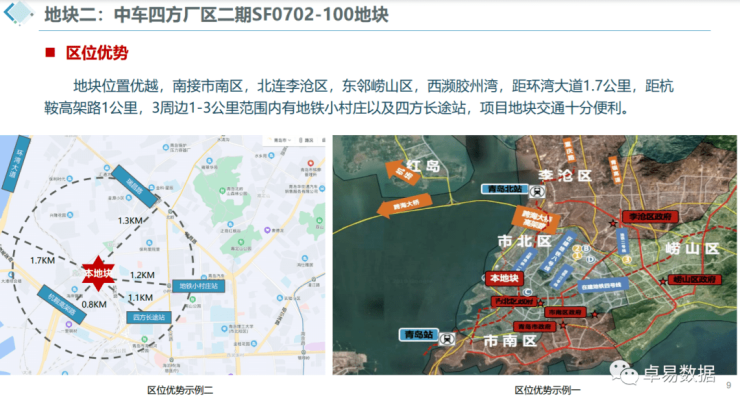The image size is (740, 407).
Task: Click the caption 区位优势示例一
Action: (x=547, y=390)
